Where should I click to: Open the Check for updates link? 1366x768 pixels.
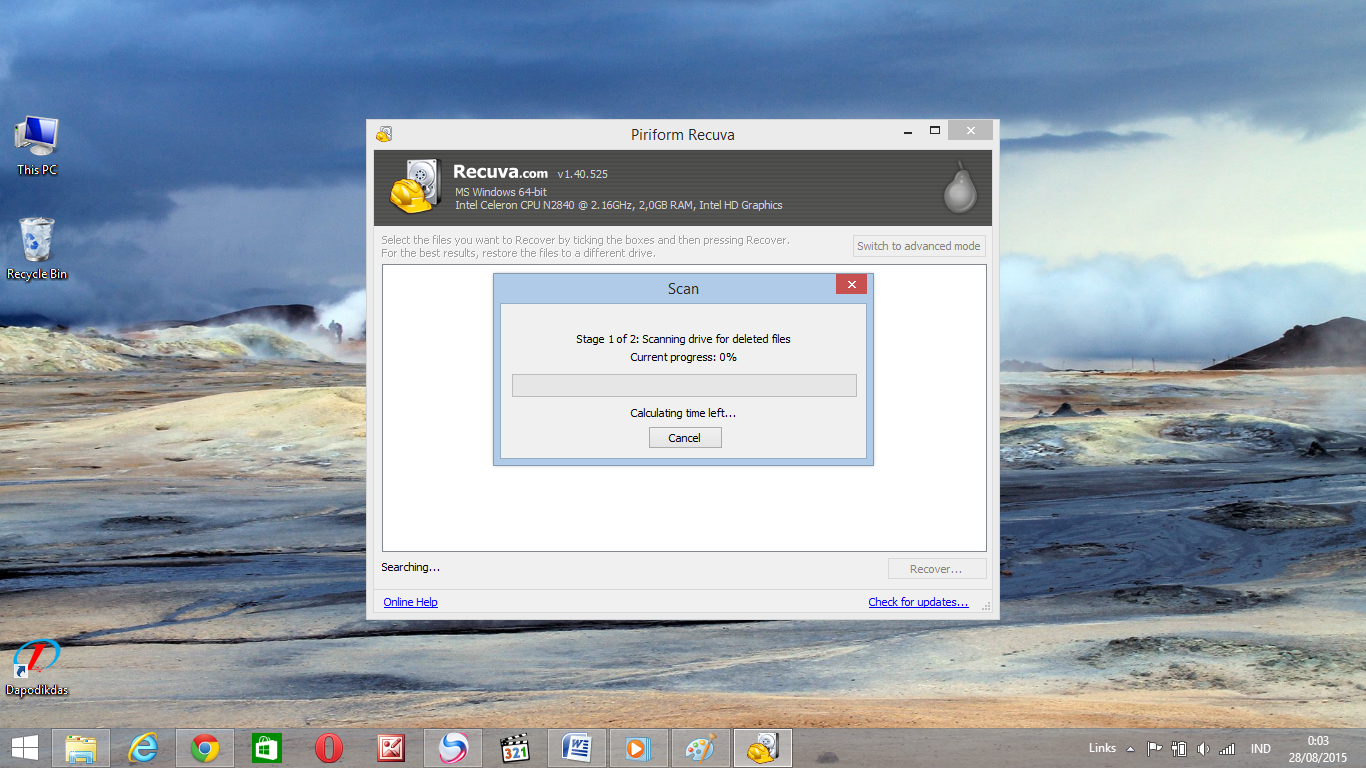[918, 602]
